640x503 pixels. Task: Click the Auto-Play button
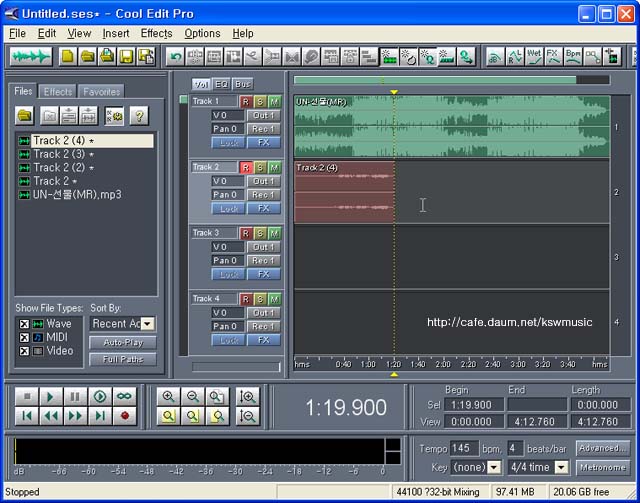pyautogui.click(x=123, y=343)
